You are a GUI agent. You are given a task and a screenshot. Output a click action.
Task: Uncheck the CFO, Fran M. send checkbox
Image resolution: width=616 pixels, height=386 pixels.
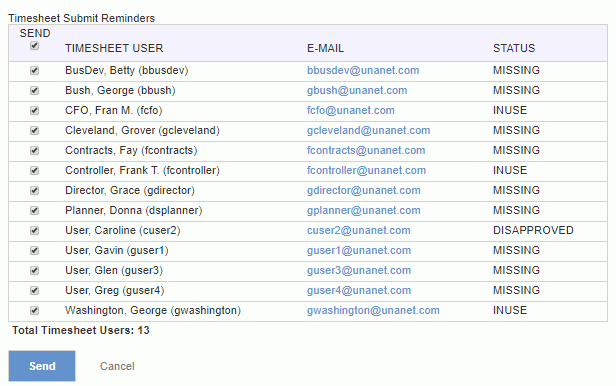click(35, 111)
